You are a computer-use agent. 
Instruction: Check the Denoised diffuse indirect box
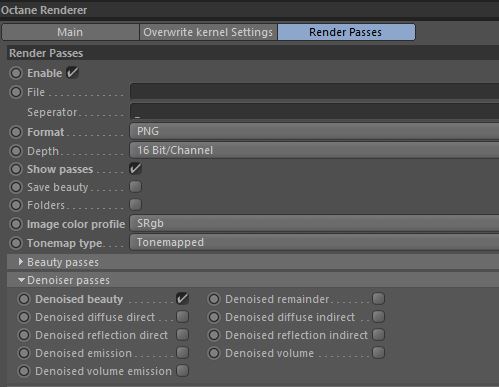(379, 317)
